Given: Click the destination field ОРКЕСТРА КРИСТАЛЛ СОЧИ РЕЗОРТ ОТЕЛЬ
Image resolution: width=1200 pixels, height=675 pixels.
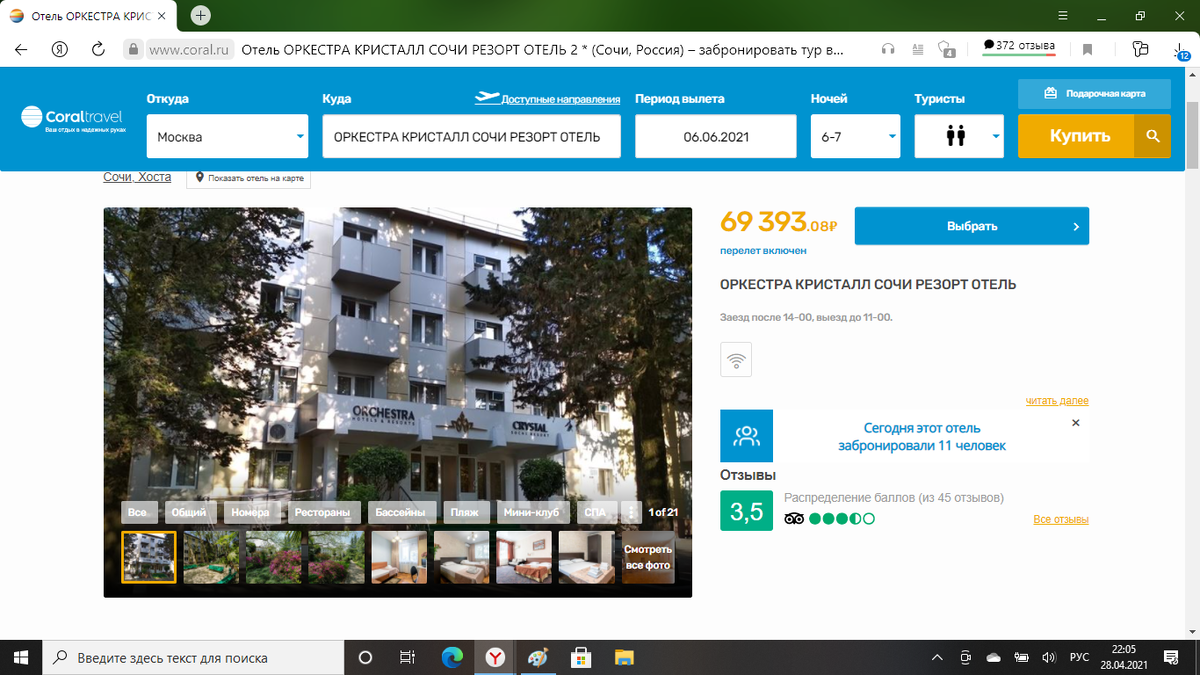Looking at the screenshot, I should tap(471, 136).
